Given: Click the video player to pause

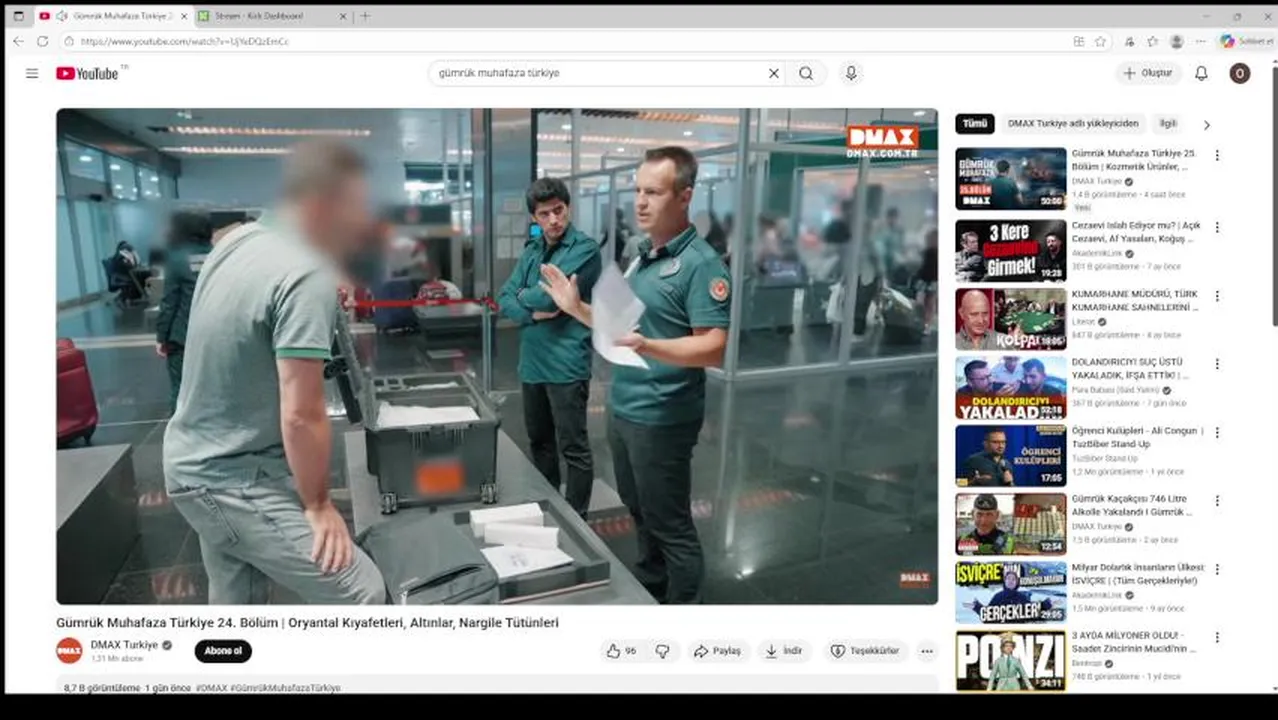Looking at the screenshot, I should 497,356.
